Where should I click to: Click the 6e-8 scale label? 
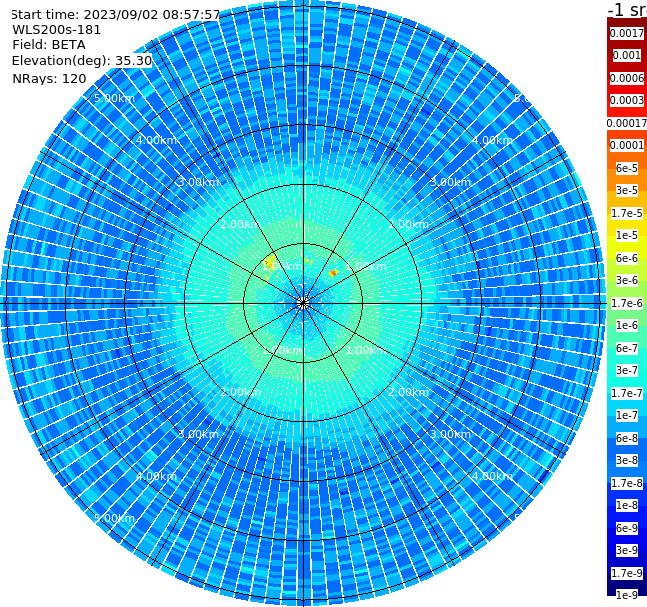click(x=627, y=438)
